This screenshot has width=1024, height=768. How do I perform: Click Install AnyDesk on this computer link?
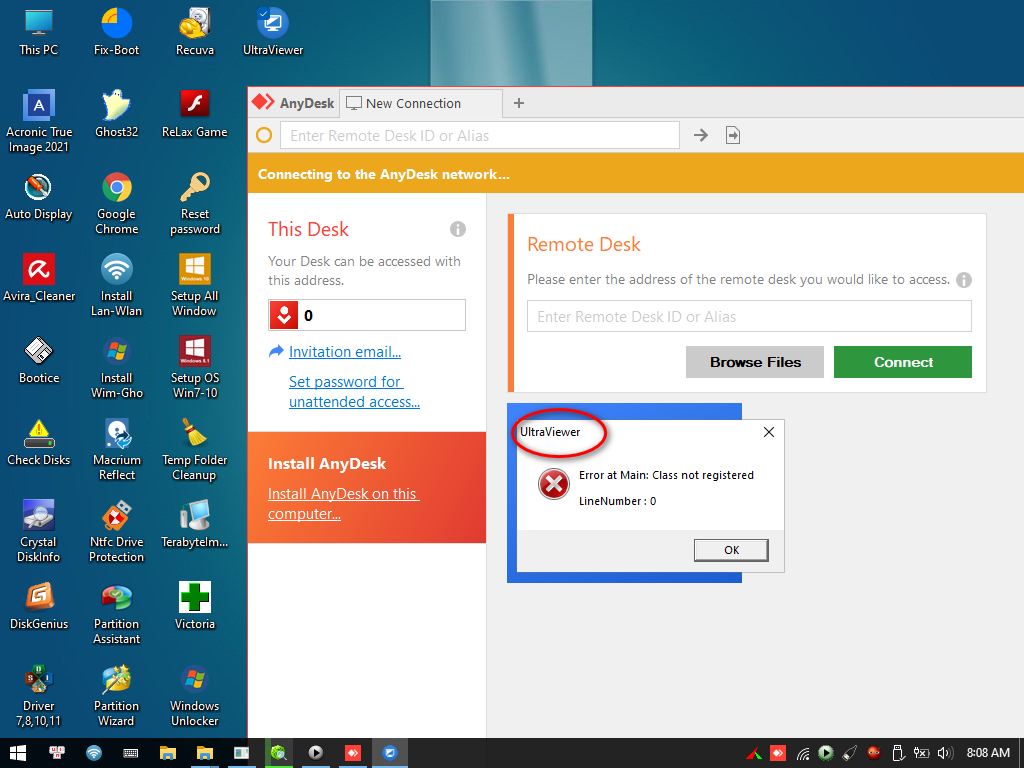(x=344, y=504)
